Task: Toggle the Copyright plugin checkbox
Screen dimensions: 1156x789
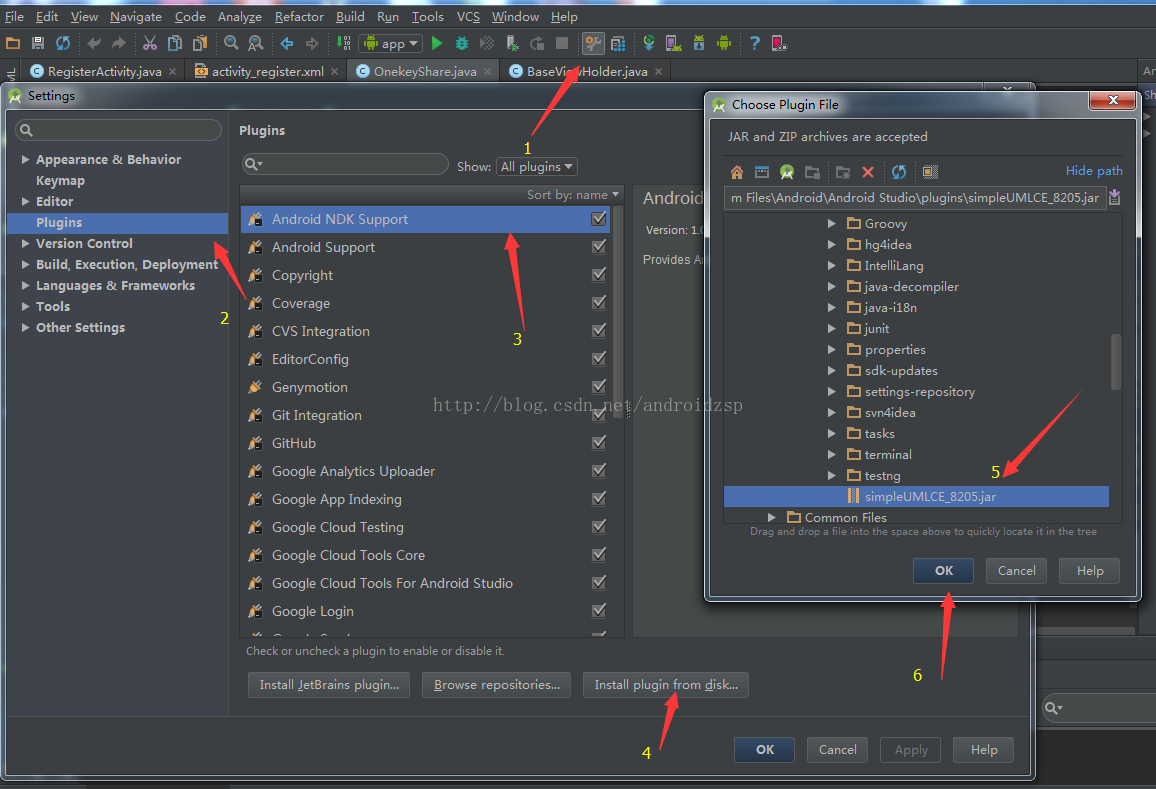Action: coord(599,274)
